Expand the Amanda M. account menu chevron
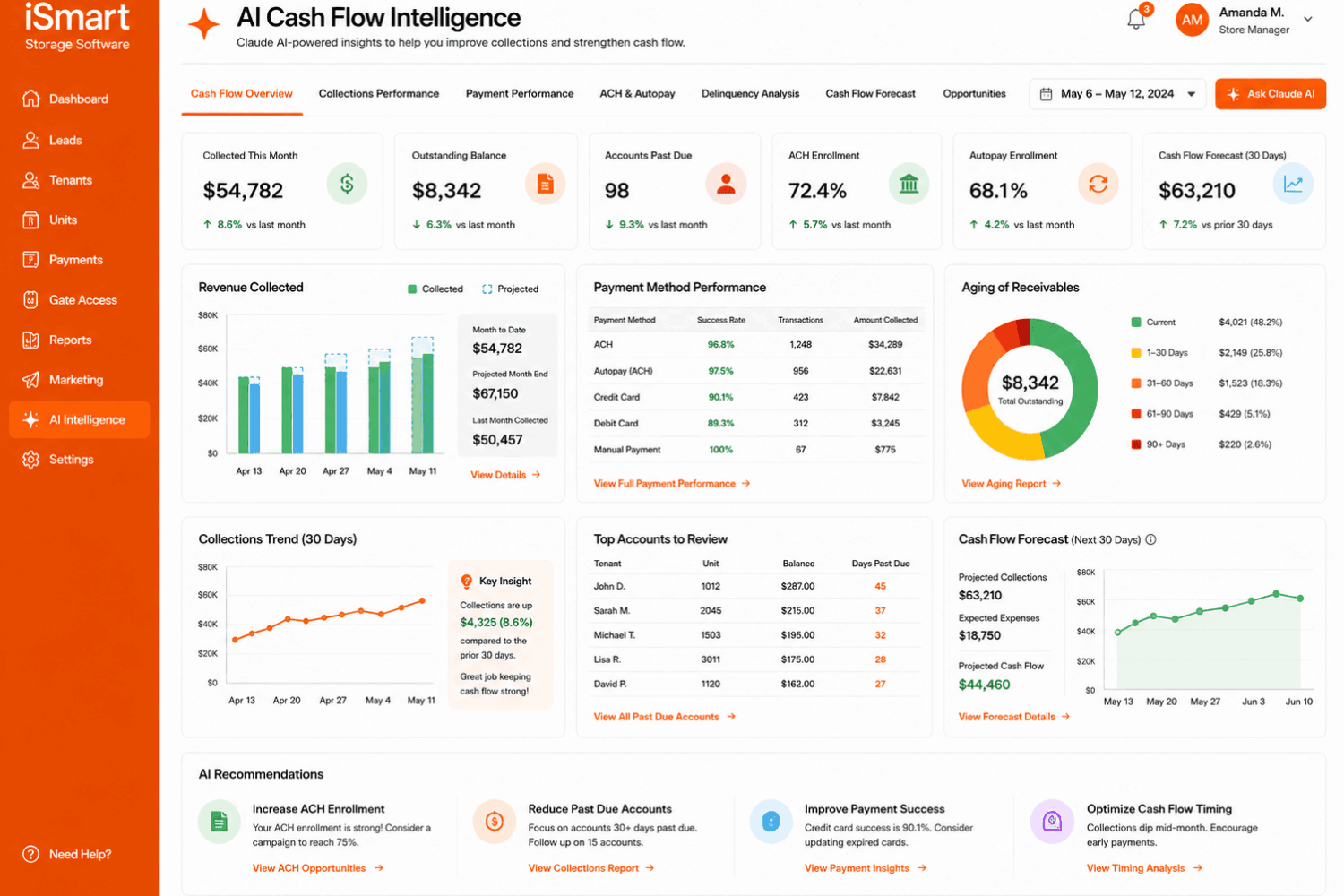The image size is (1344, 896). click(x=1308, y=19)
